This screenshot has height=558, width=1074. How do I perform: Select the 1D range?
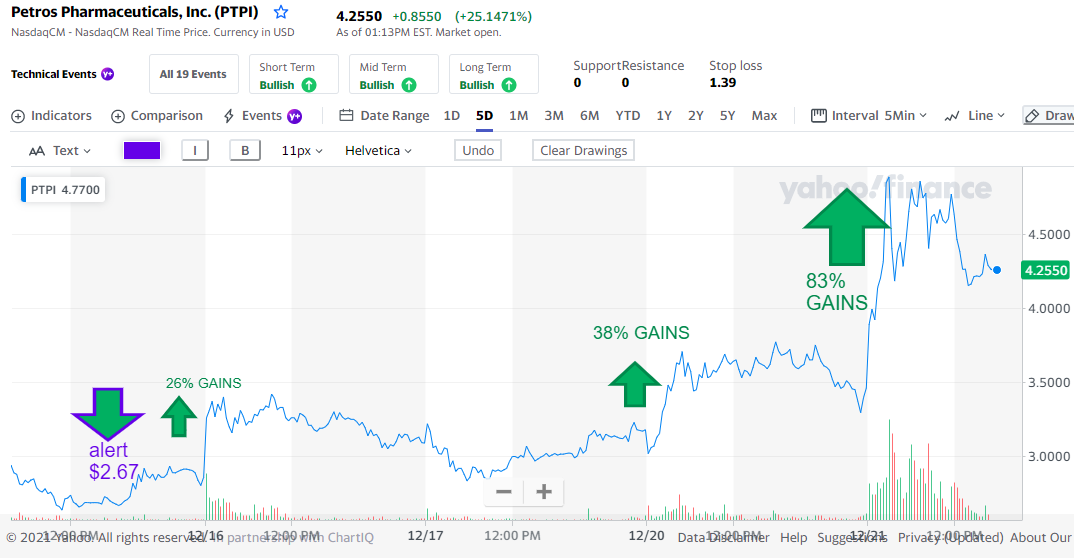coord(451,116)
